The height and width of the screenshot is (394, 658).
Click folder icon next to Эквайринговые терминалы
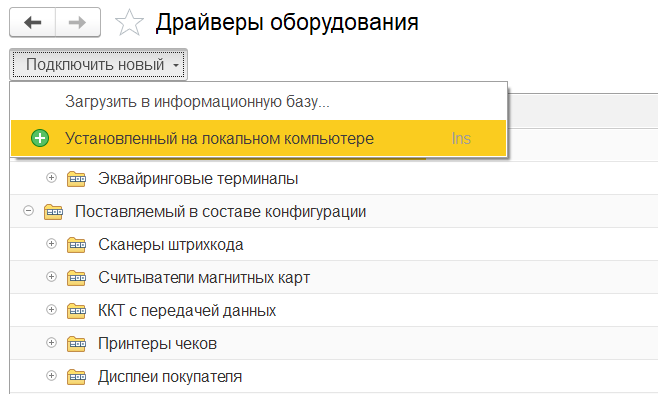click(x=76, y=179)
